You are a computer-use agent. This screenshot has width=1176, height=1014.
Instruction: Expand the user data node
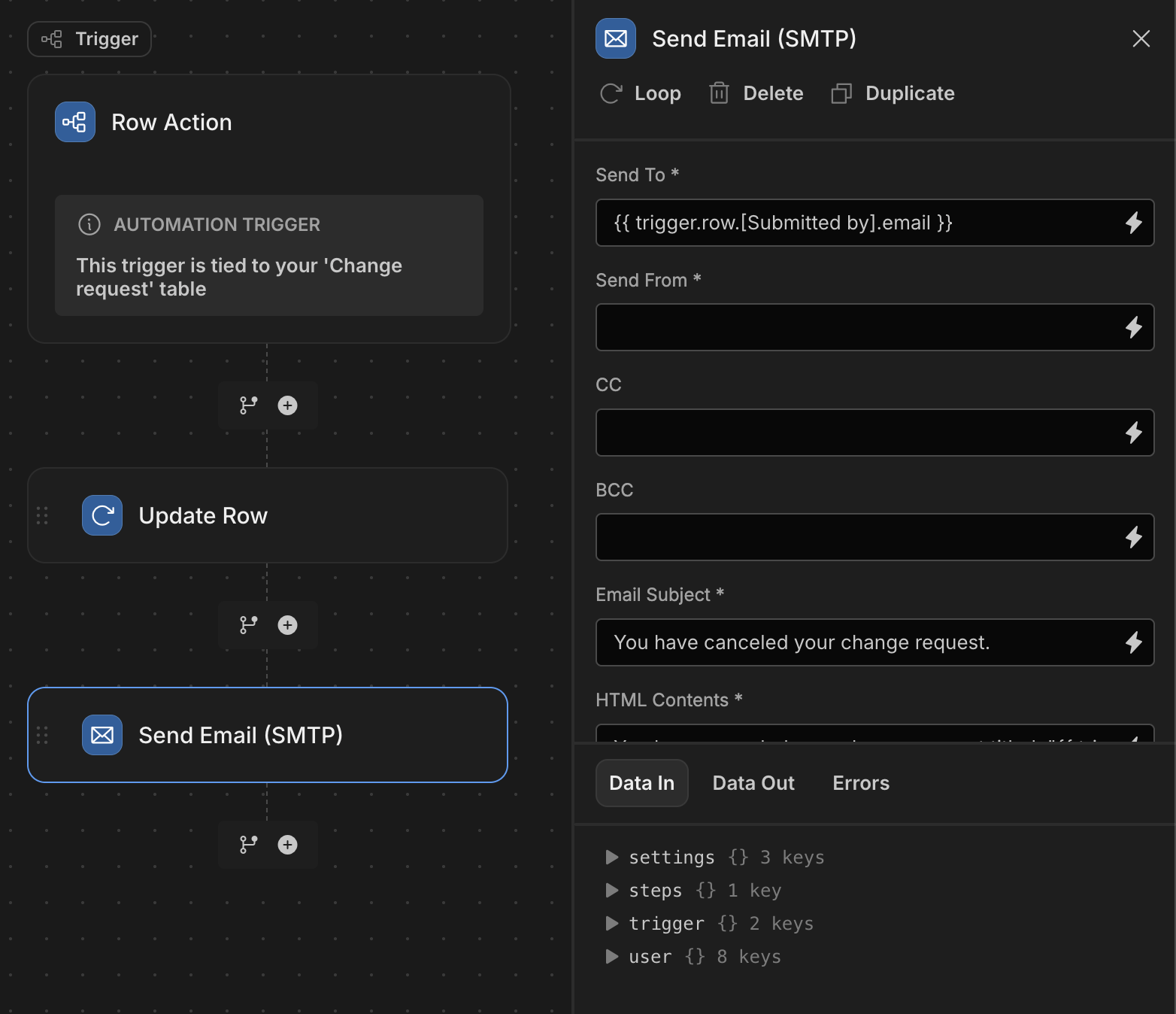point(612,957)
